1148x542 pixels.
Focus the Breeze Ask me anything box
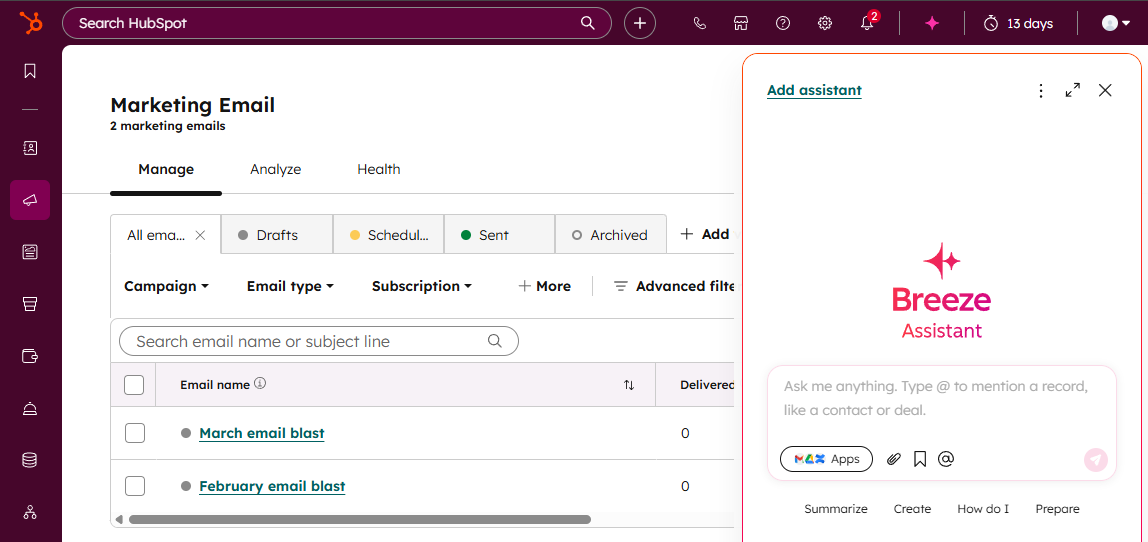[942, 398]
